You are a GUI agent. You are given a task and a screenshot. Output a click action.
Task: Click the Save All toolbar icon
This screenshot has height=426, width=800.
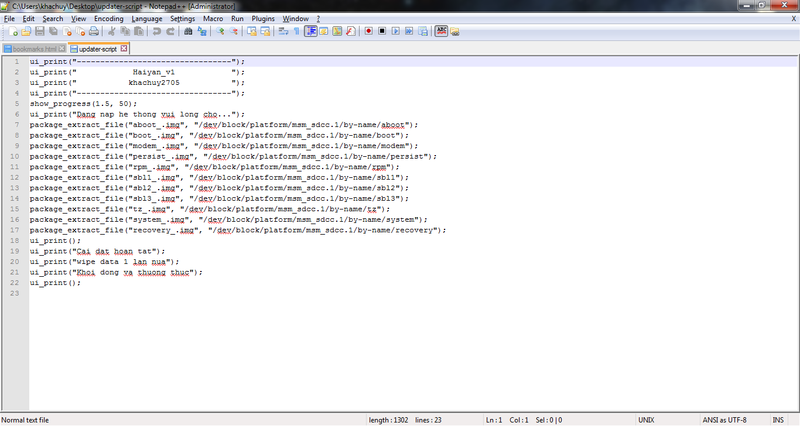coord(53,32)
